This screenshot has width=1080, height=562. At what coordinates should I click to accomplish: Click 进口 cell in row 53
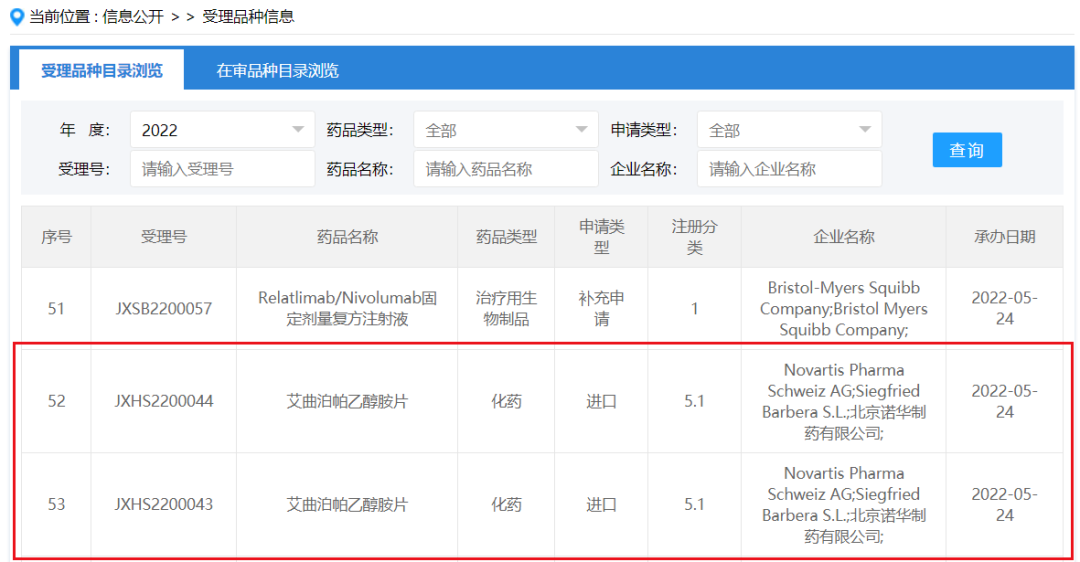pyautogui.click(x=601, y=504)
